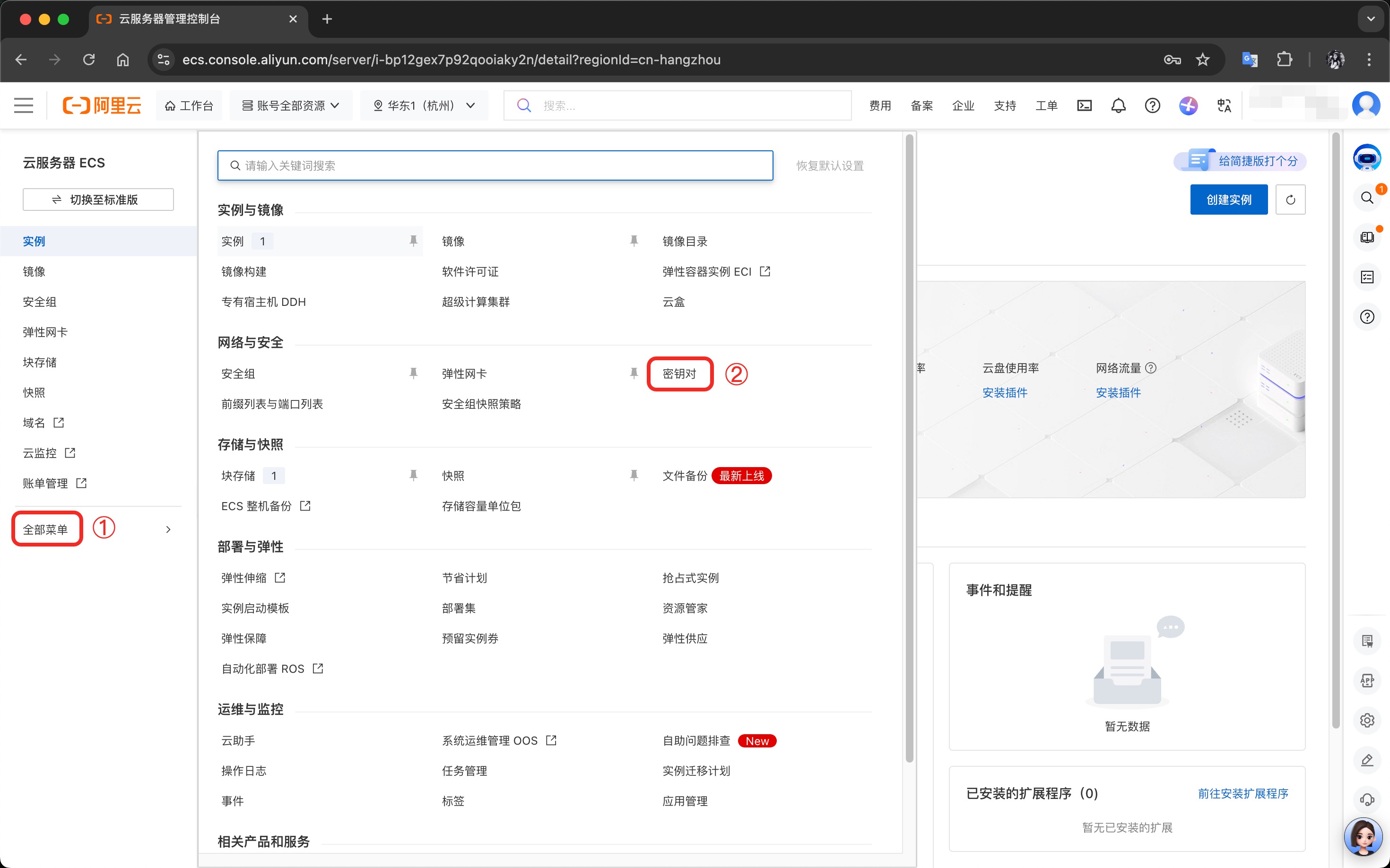Screen dimensions: 1390x868
Task: Click the refresh icon beside 创建实例
Action: (1290, 200)
